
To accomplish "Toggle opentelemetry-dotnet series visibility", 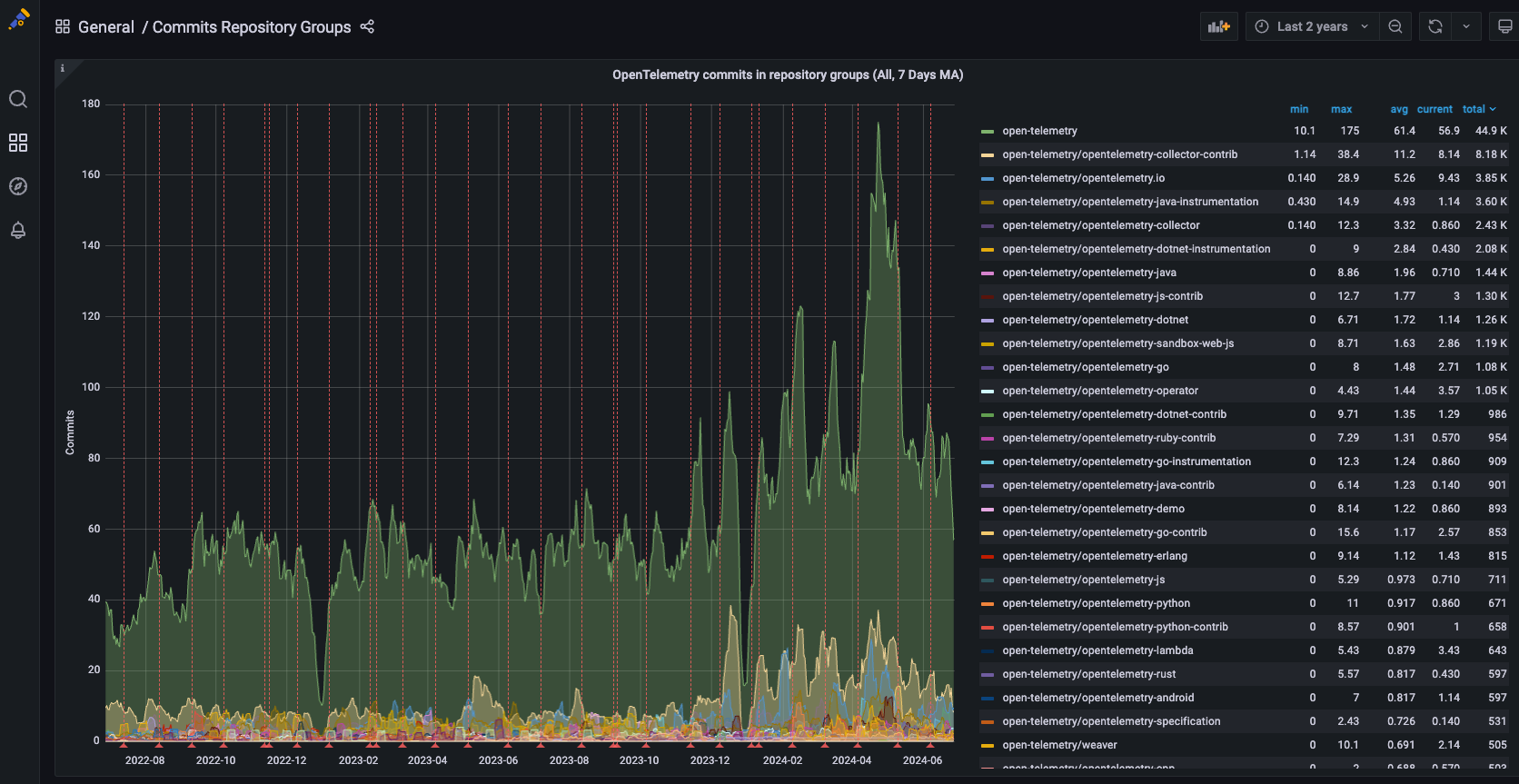I will click(1095, 320).
